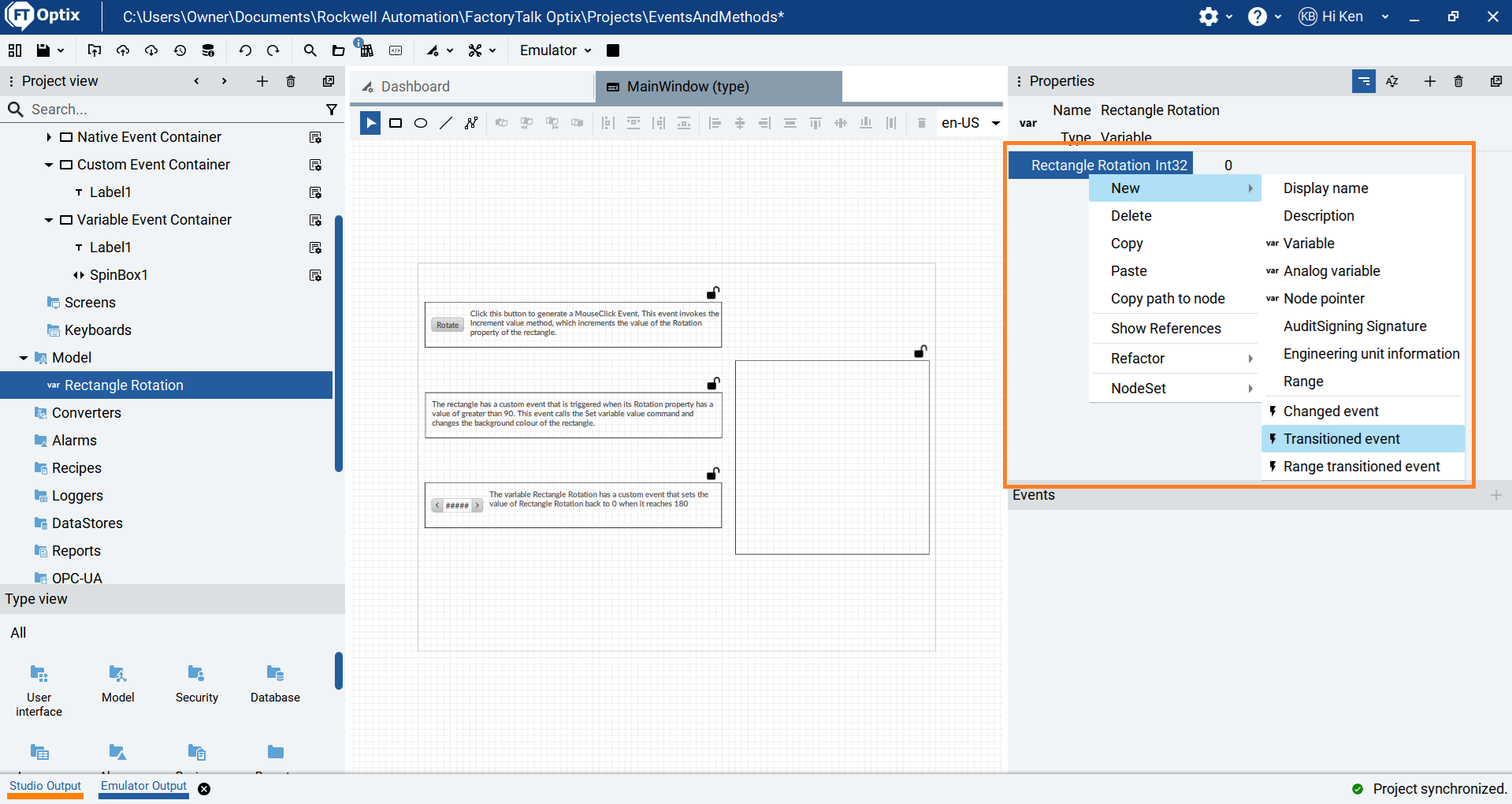Click the trash icon in Project view header
Viewport: 1512px width, 804px height.
[291, 81]
